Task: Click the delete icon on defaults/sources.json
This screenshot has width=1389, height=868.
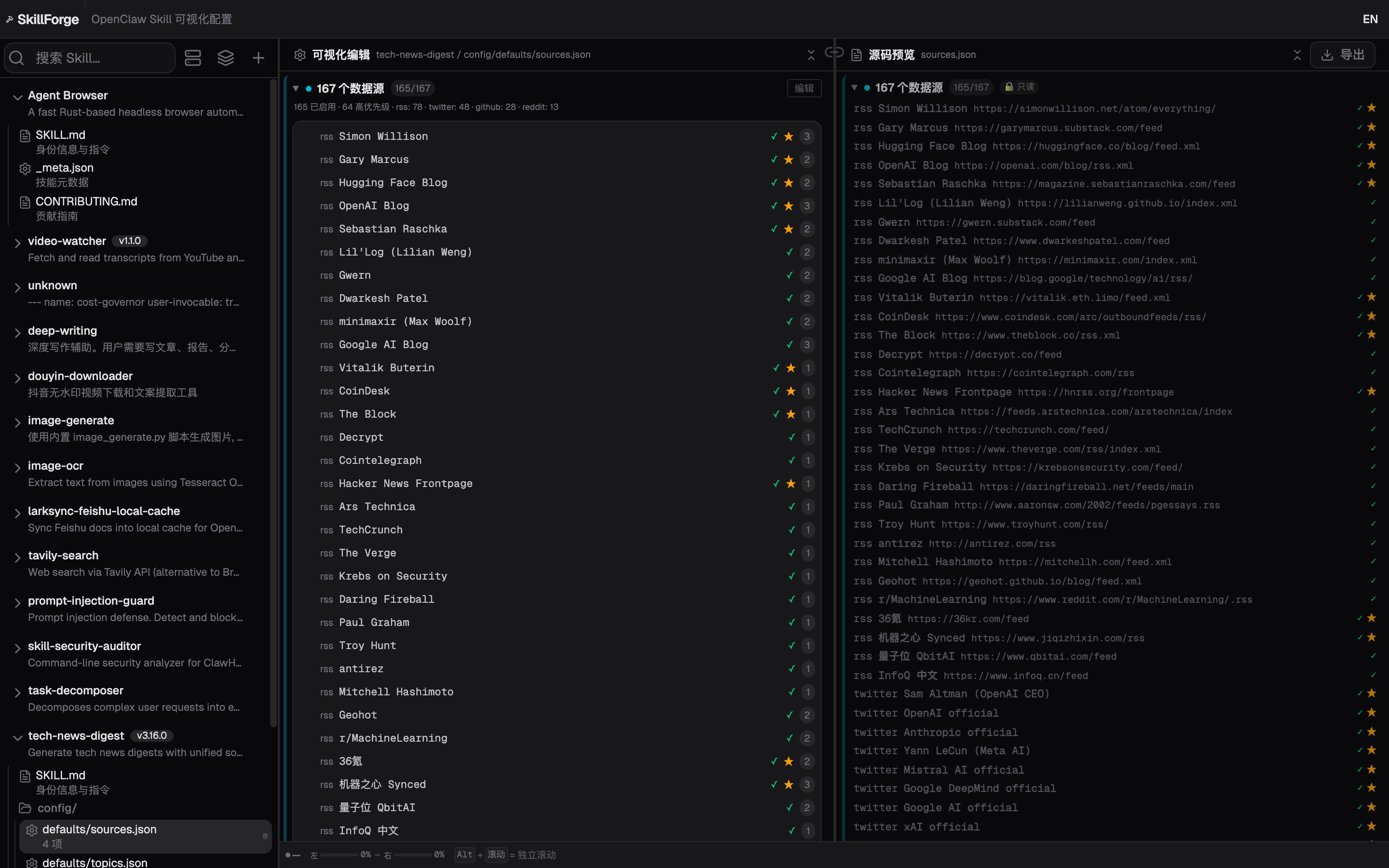Action: [265, 836]
